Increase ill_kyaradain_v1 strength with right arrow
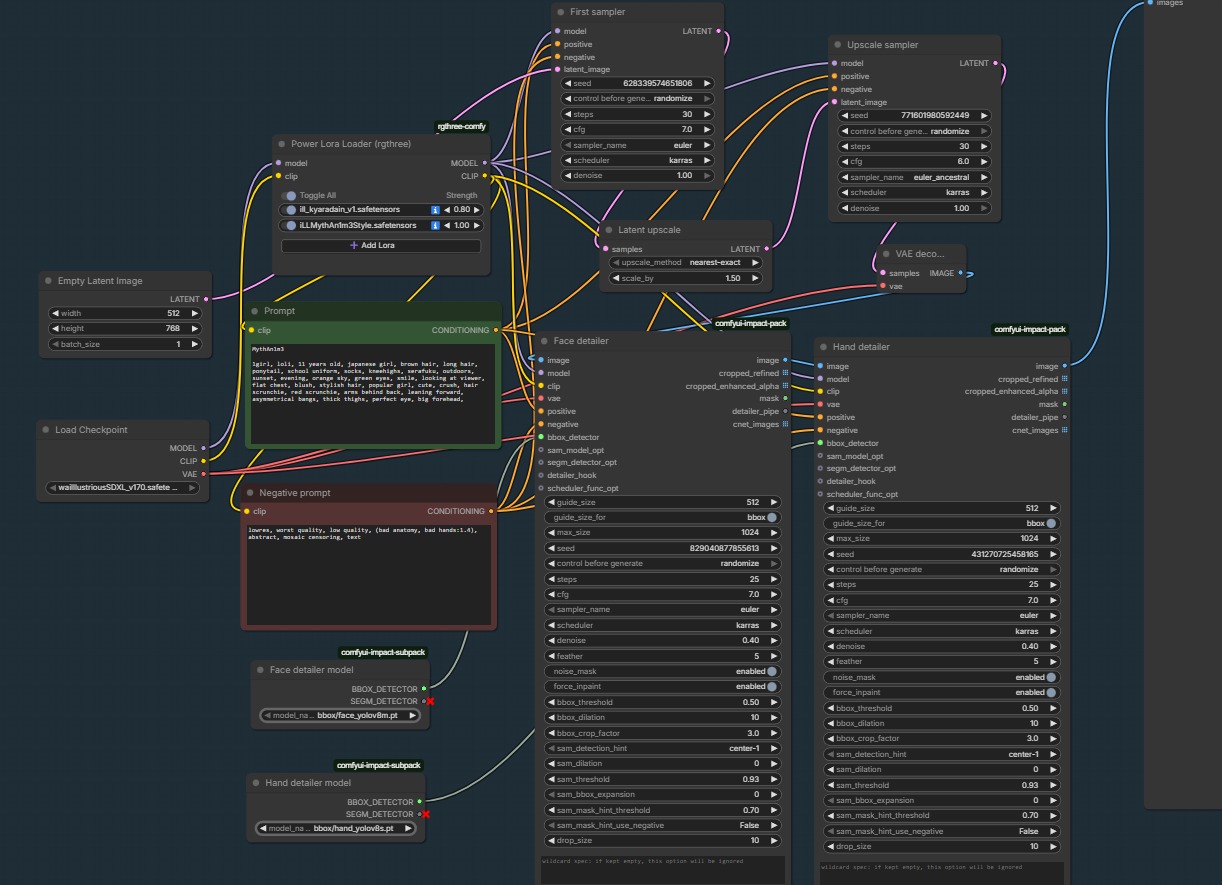The height and width of the screenshot is (885, 1222). coord(476,210)
